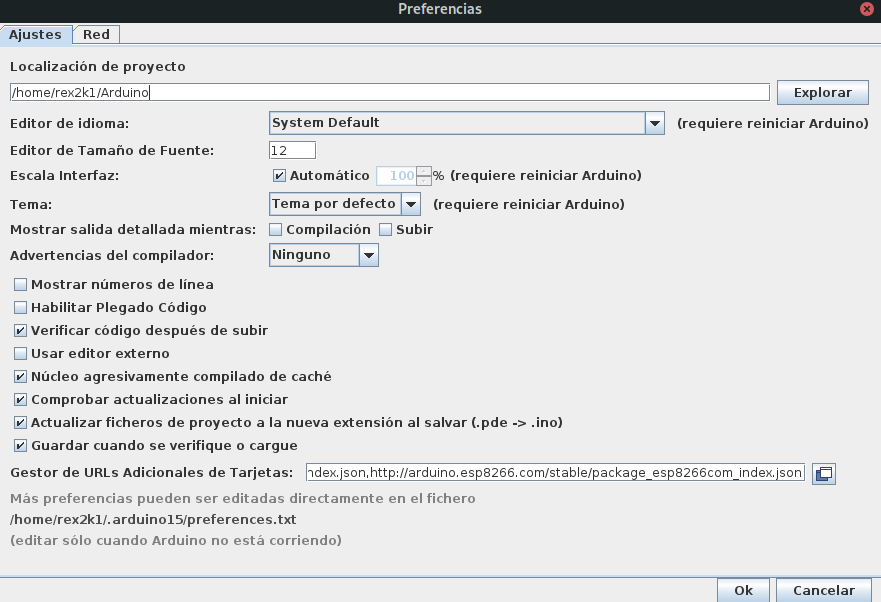Image resolution: width=881 pixels, height=602 pixels.
Task: Click the Cancelar button
Action: click(x=823, y=590)
